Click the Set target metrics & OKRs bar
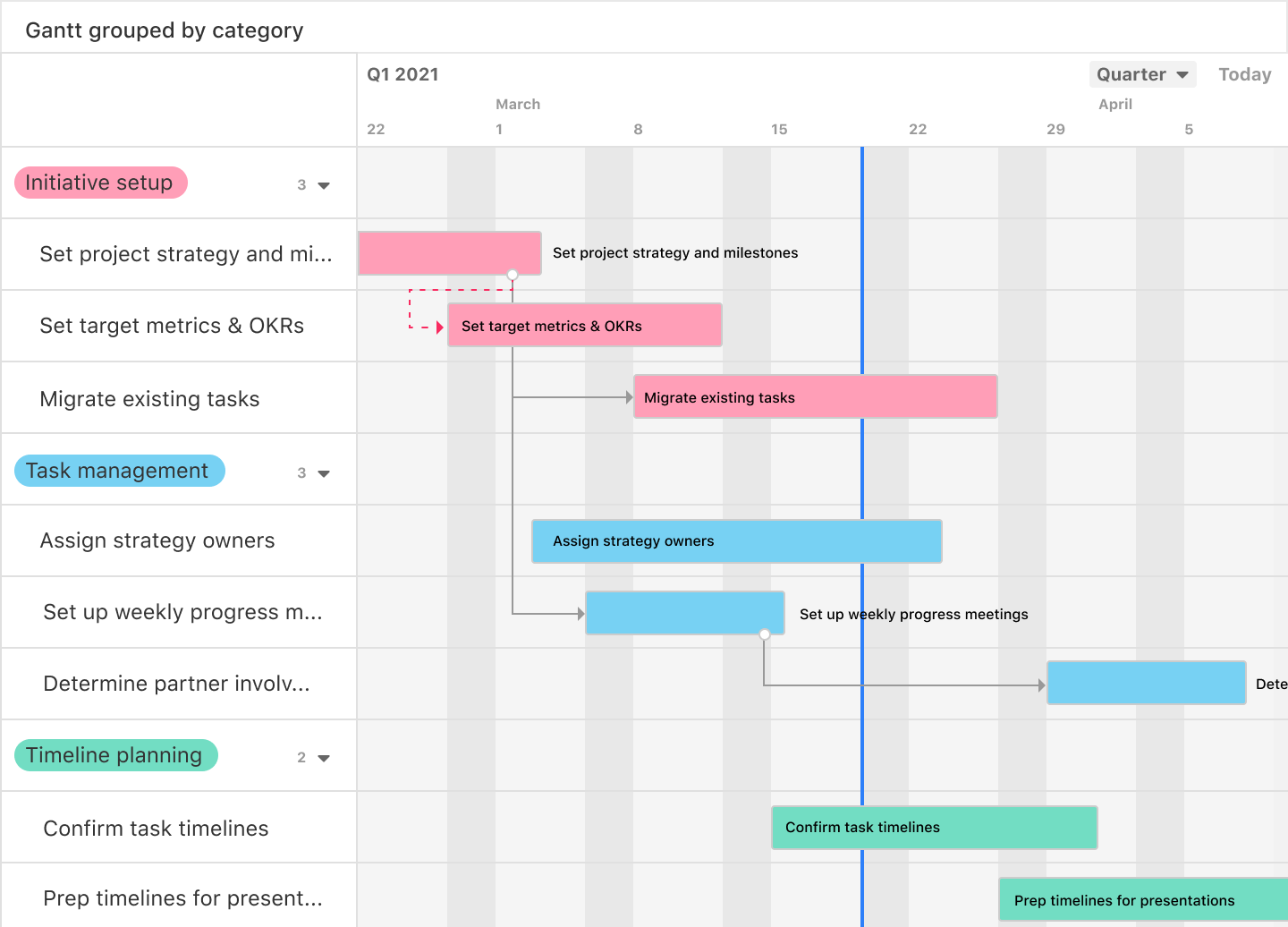This screenshot has width=1288, height=927. coord(584,325)
